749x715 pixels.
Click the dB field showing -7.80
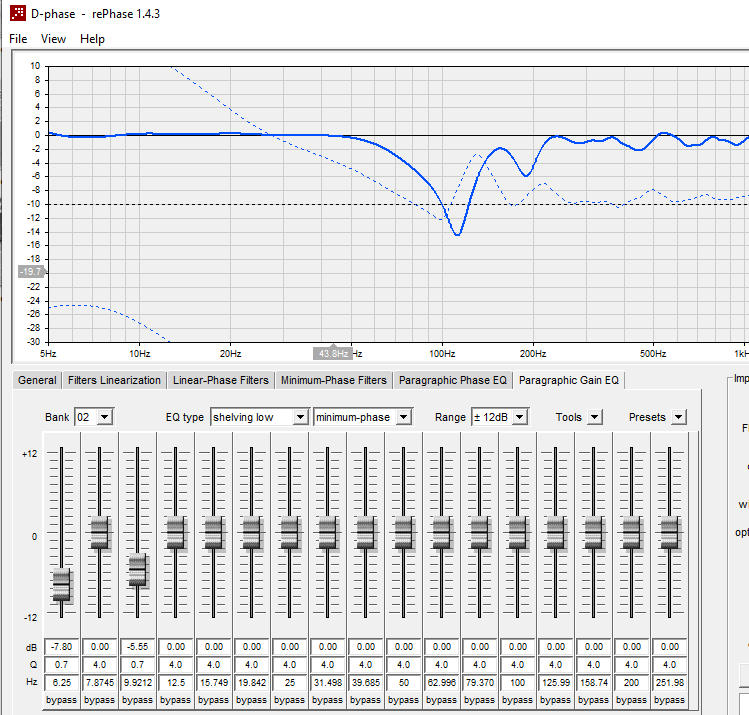61,647
